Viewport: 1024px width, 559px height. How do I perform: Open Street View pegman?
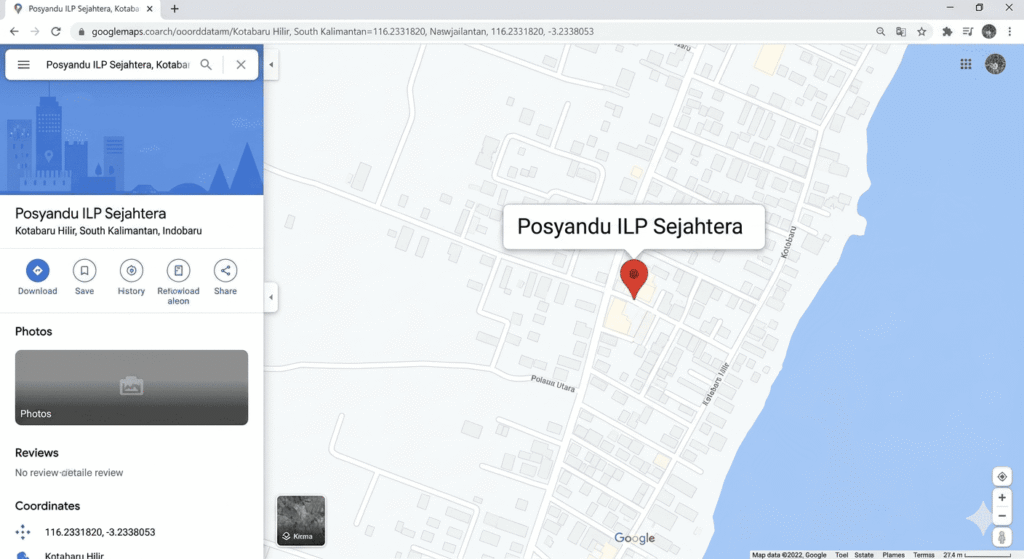[1002, 537]
